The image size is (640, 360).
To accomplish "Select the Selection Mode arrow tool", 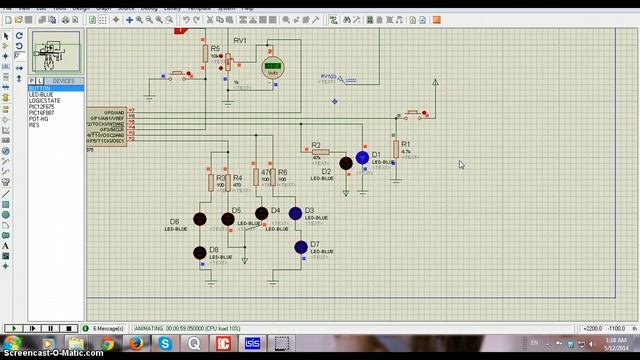I will tap(6, 36).
